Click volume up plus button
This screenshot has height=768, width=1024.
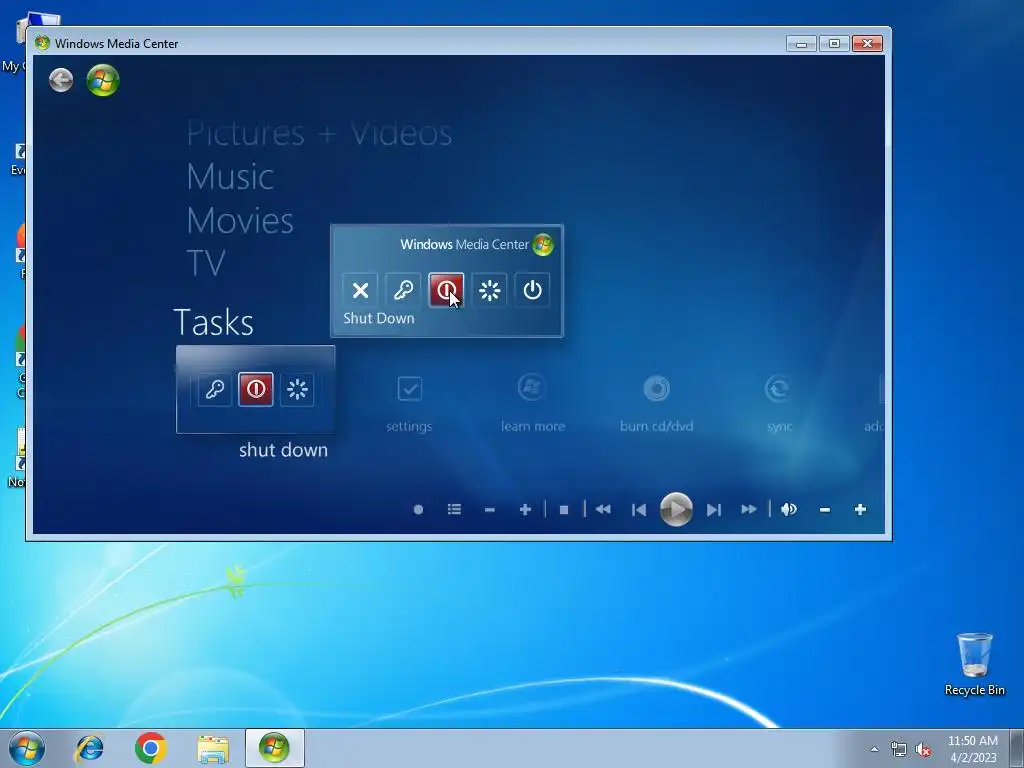[x=860, y=509]
